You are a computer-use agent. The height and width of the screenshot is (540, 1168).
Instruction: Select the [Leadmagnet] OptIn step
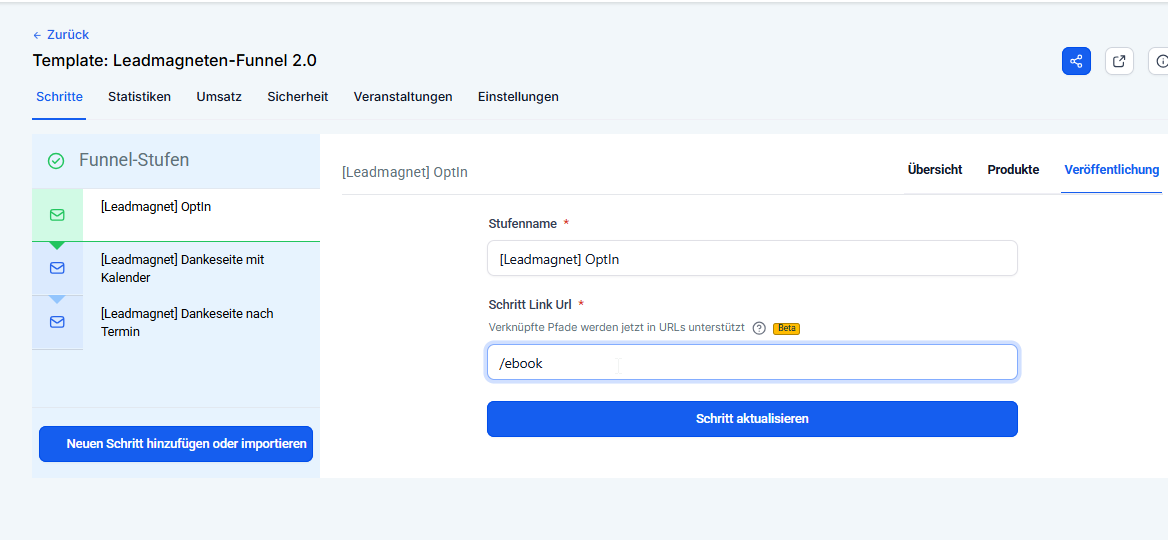click(176, 215)
